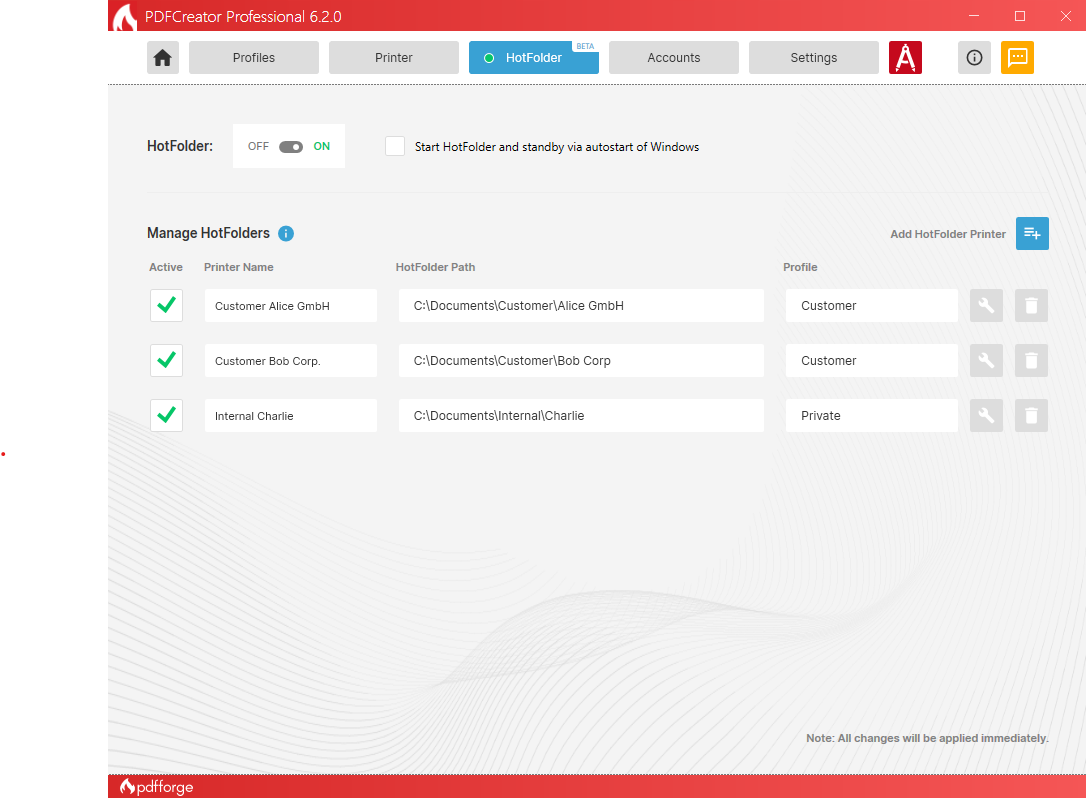Enable Start HotFolder via Windows autostart
1086x798 pixels.
click(x=395, y=147)
